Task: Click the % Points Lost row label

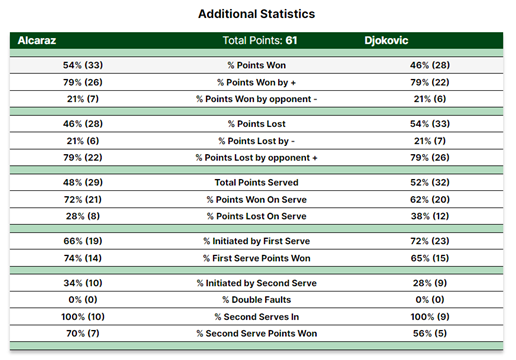Action: pos(256,124)
